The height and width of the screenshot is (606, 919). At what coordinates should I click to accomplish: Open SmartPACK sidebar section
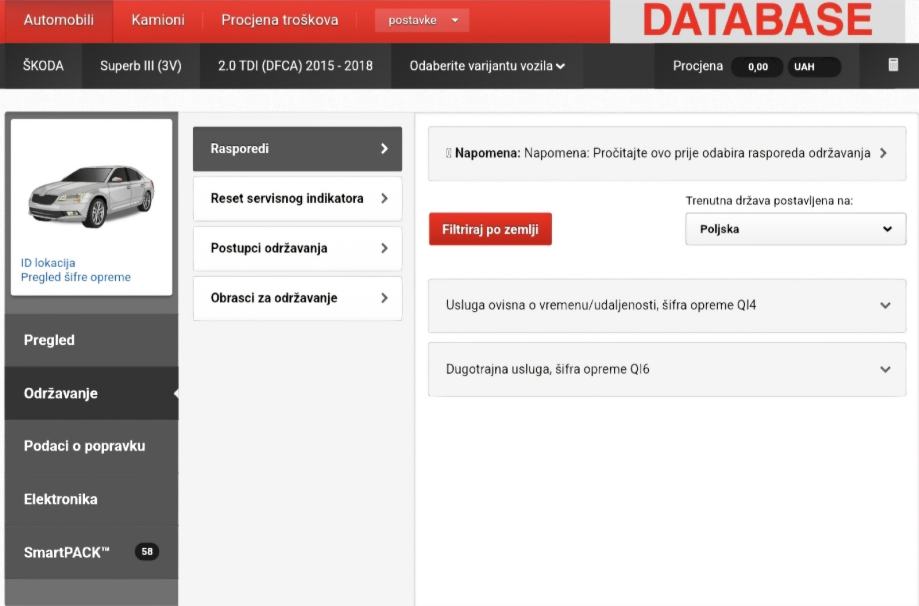pyautogui.click(x=91, y=552)
